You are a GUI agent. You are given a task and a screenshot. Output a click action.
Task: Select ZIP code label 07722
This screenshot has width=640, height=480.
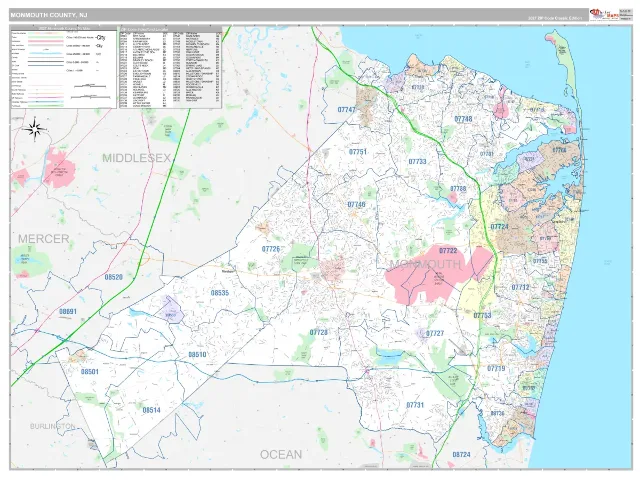click(448, 250)
